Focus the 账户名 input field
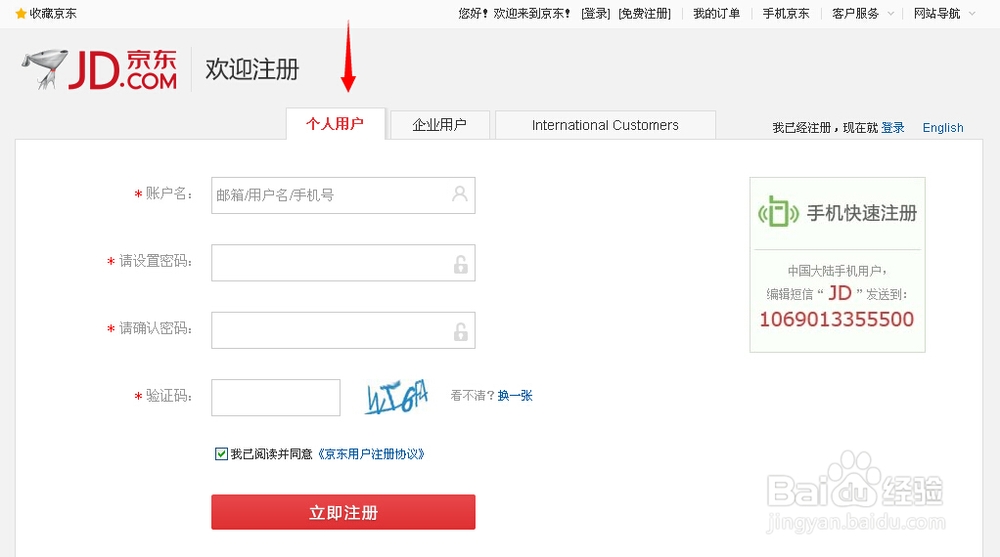 [343, 195]
